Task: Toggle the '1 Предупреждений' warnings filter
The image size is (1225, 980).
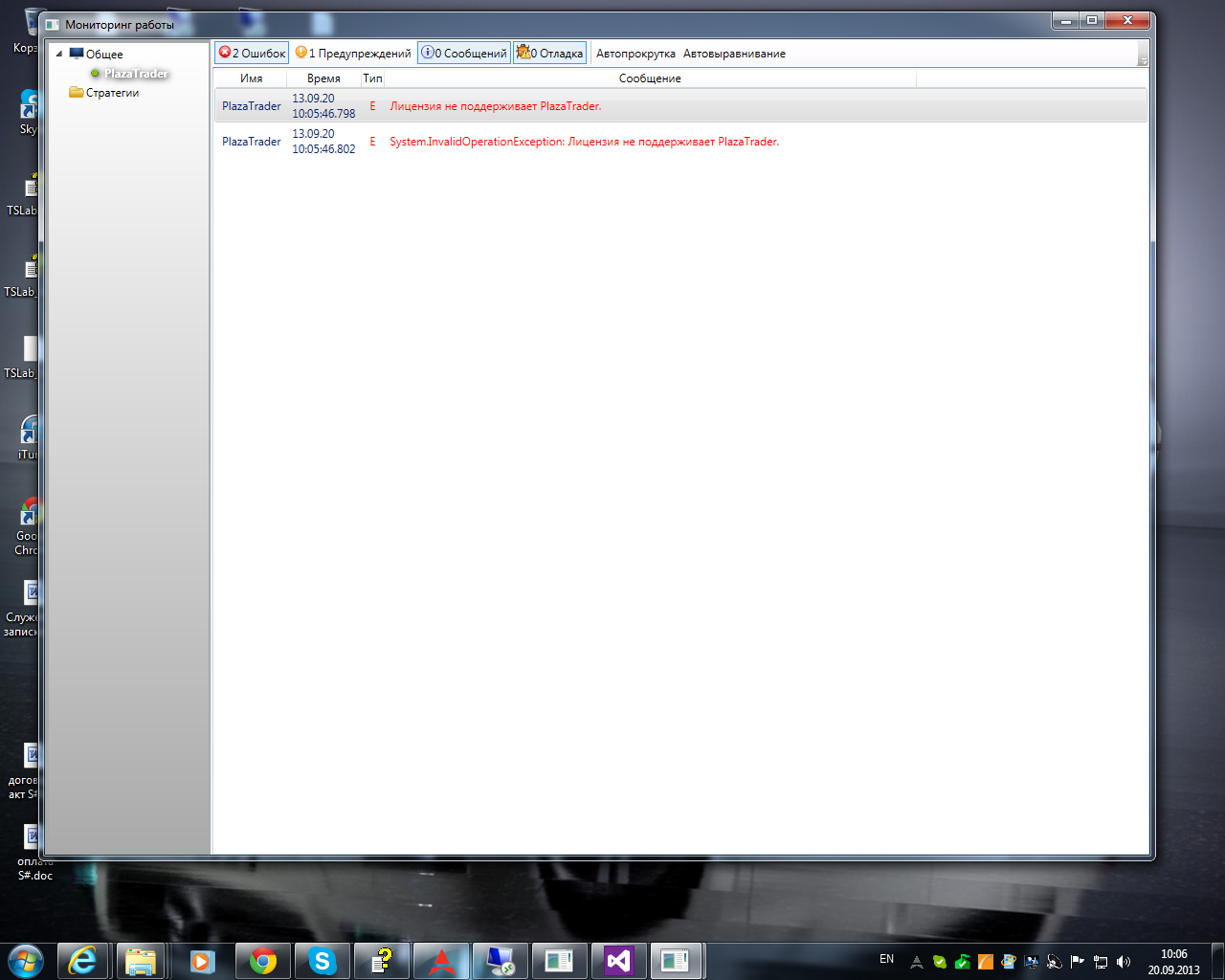Action: (353, 53)
